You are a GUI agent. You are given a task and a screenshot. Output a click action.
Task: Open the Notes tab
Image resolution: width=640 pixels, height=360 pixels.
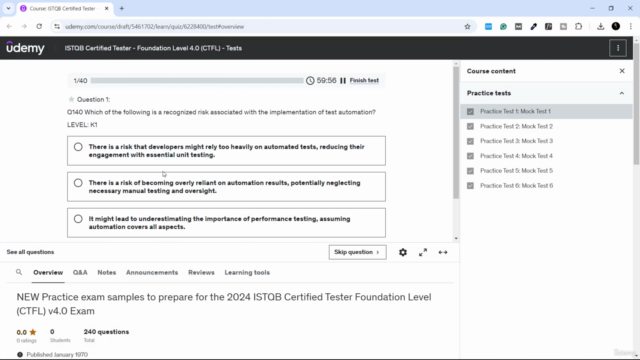coord(107,272)
